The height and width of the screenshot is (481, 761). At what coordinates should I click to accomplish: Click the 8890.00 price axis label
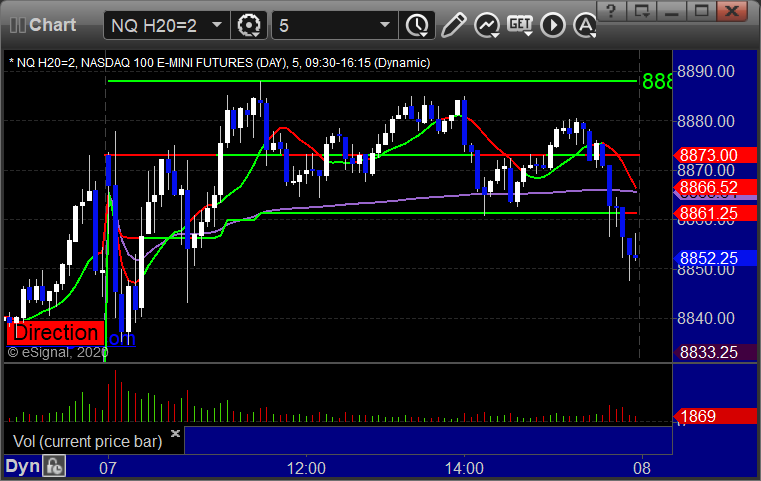[x=706, y=71]
